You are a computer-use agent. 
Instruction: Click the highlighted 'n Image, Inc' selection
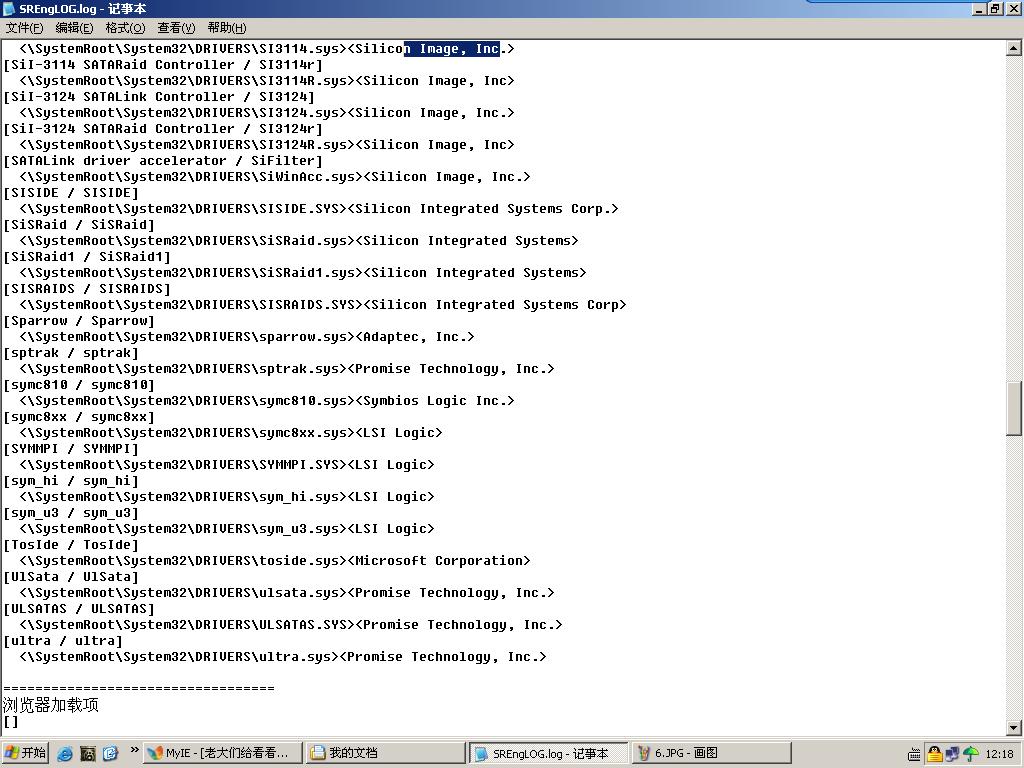[x=451, y=49]
